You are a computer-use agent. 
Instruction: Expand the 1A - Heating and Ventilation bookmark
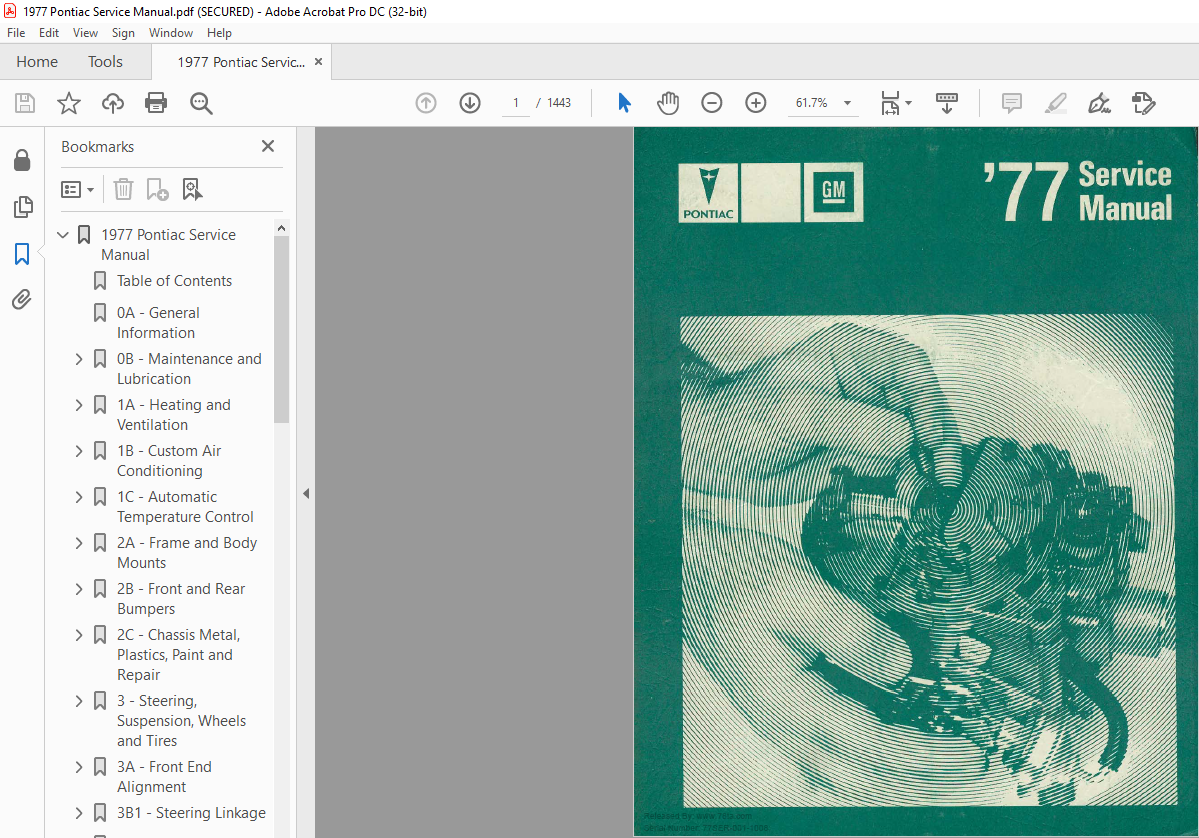[x=79, y=404]
